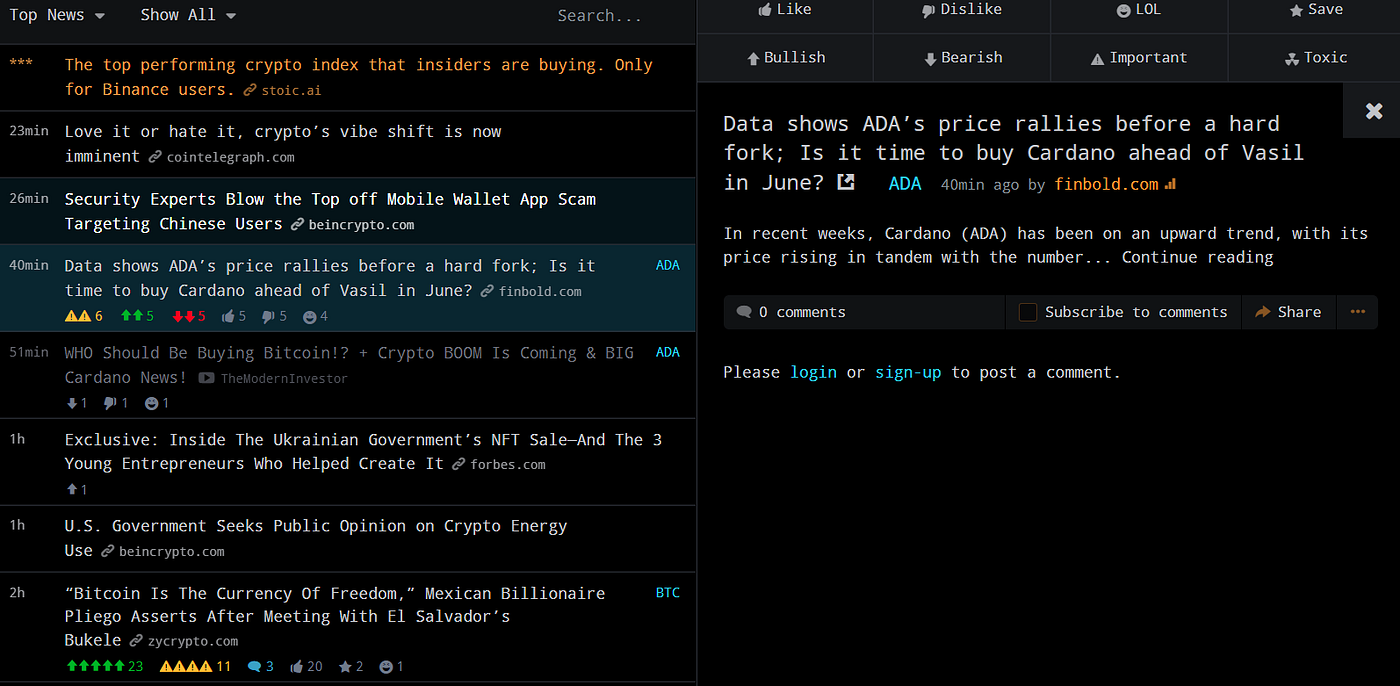Click bullish arrows count 23 on Bitcoin story
1400x686 pixels.
(x=105, y=666)
